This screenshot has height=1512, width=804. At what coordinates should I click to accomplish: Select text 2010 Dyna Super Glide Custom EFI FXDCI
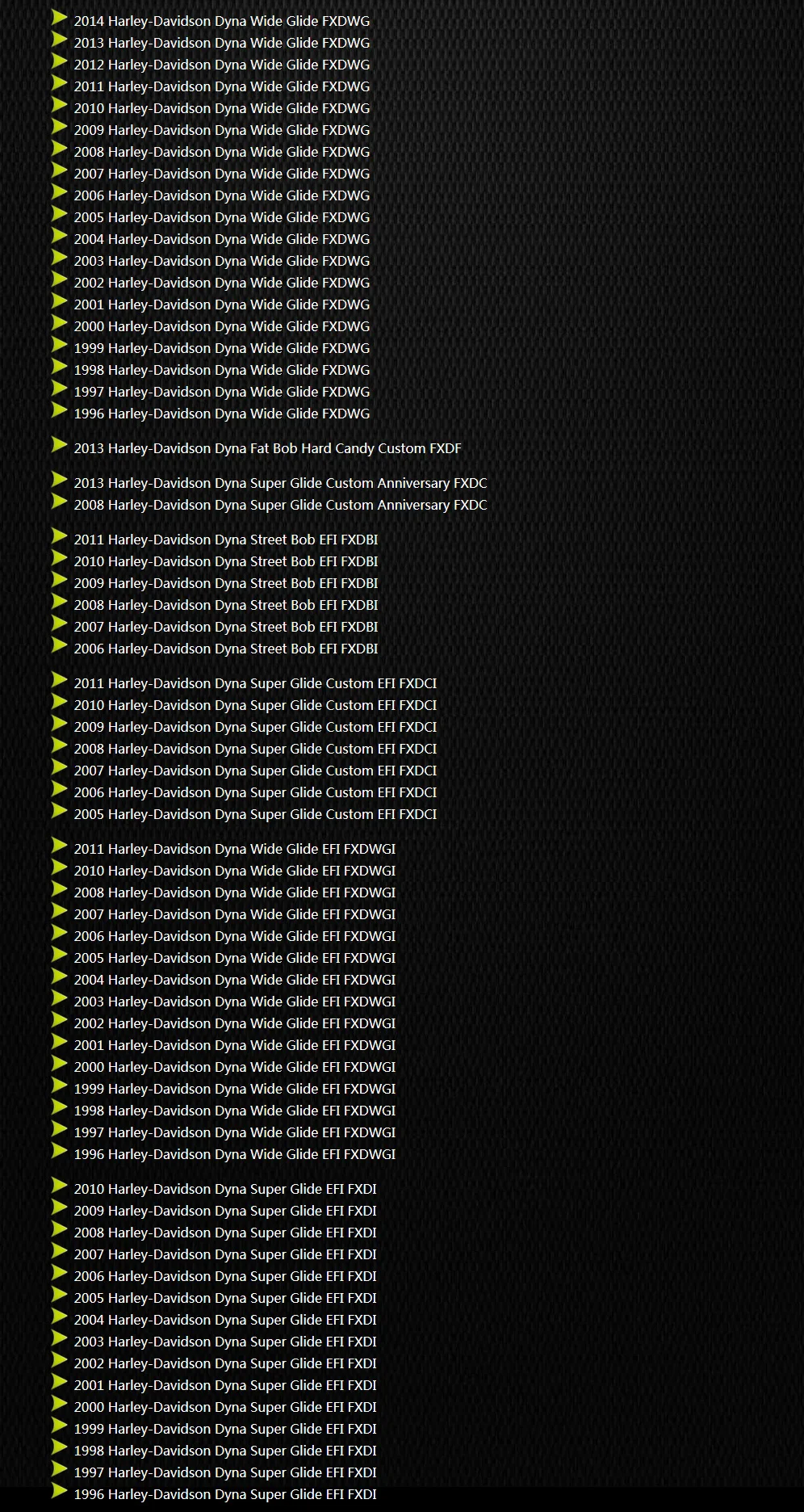click(256, 705)
